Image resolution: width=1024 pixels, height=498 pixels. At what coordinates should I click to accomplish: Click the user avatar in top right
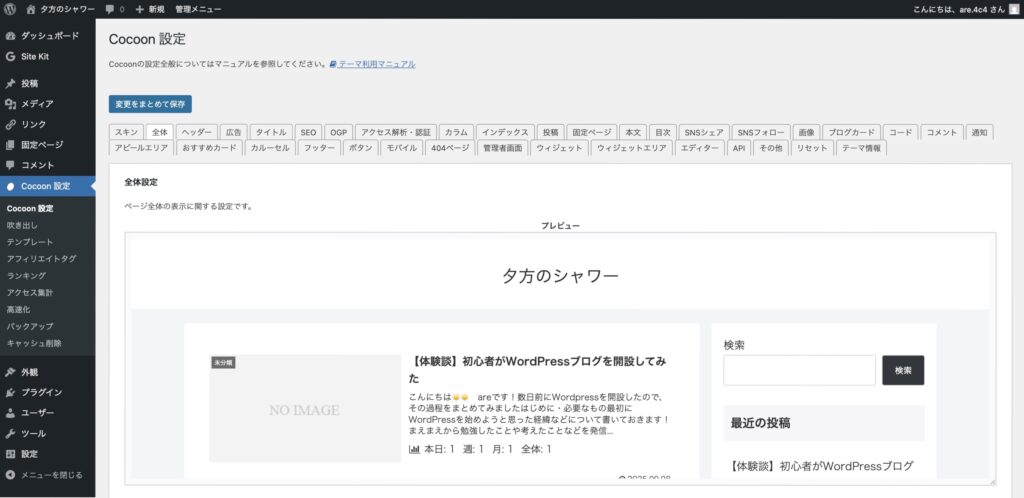tap(1014, 9)
